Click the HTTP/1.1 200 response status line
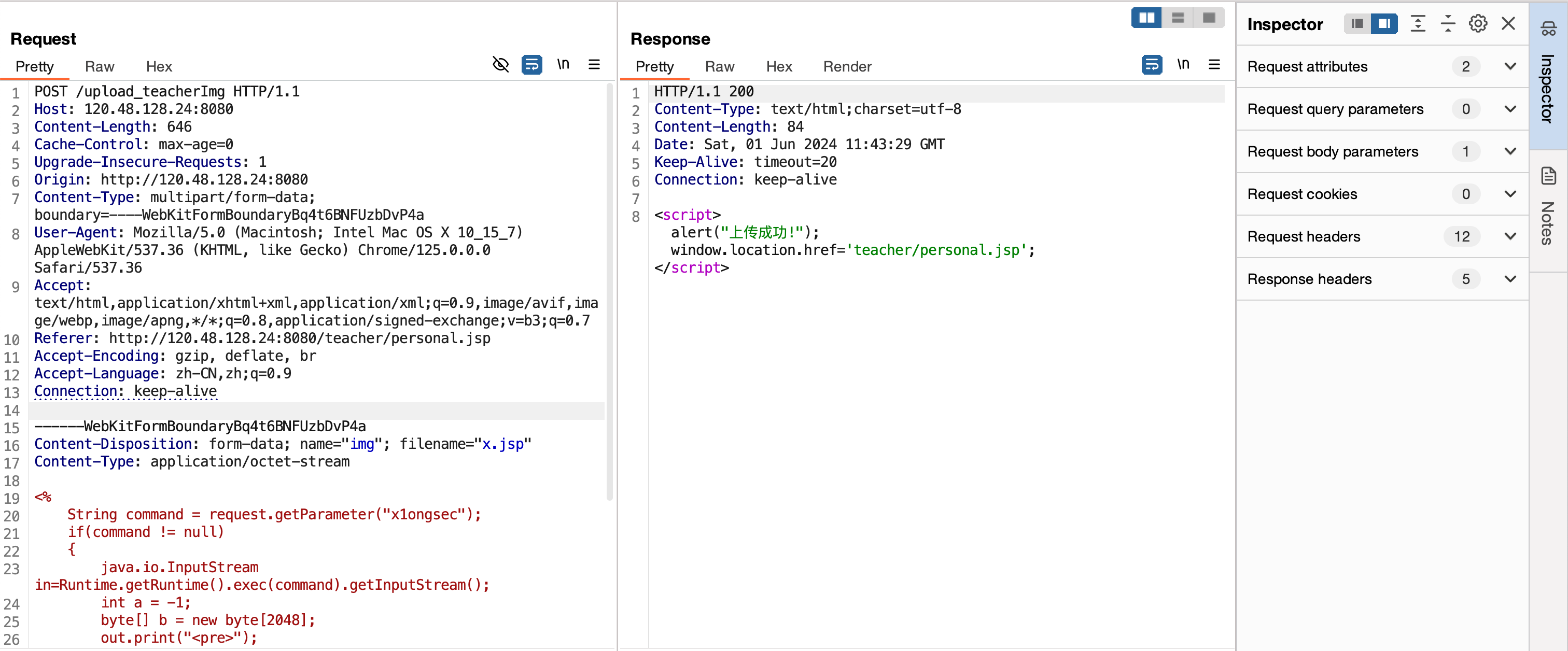 click(704, 92)
